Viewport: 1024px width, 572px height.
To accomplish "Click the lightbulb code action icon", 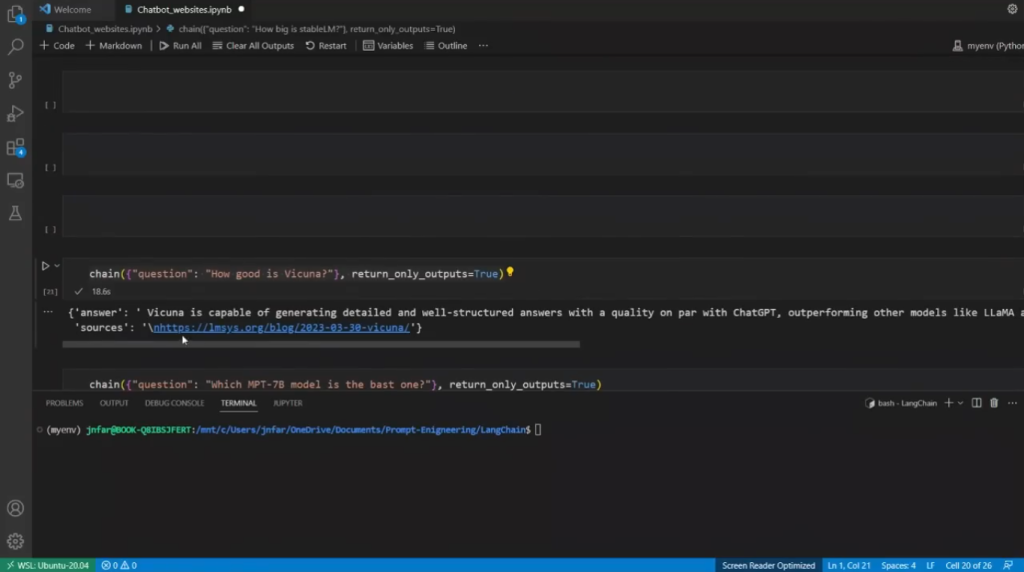I will (510, 272).
